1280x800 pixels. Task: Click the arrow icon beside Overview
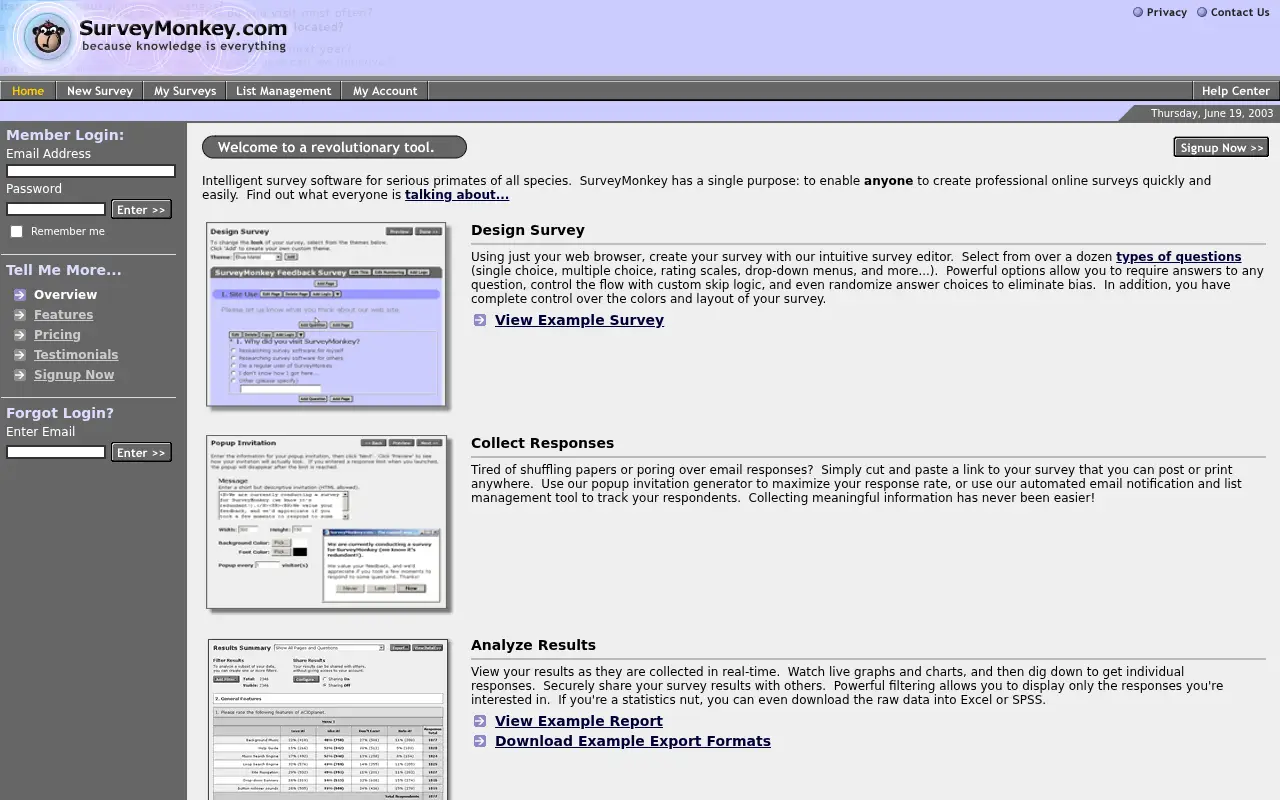coord(20,295)
